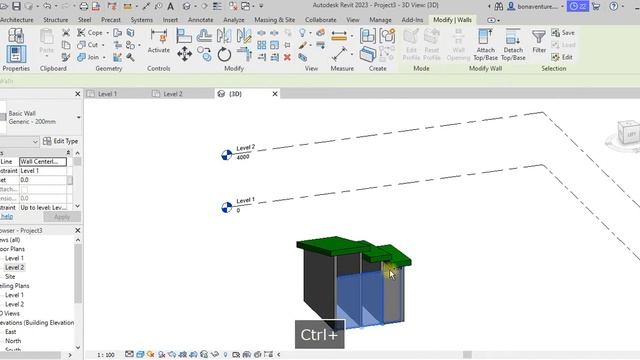640x360 pixels.
Task: Select the Array tool
Action: 262,45
